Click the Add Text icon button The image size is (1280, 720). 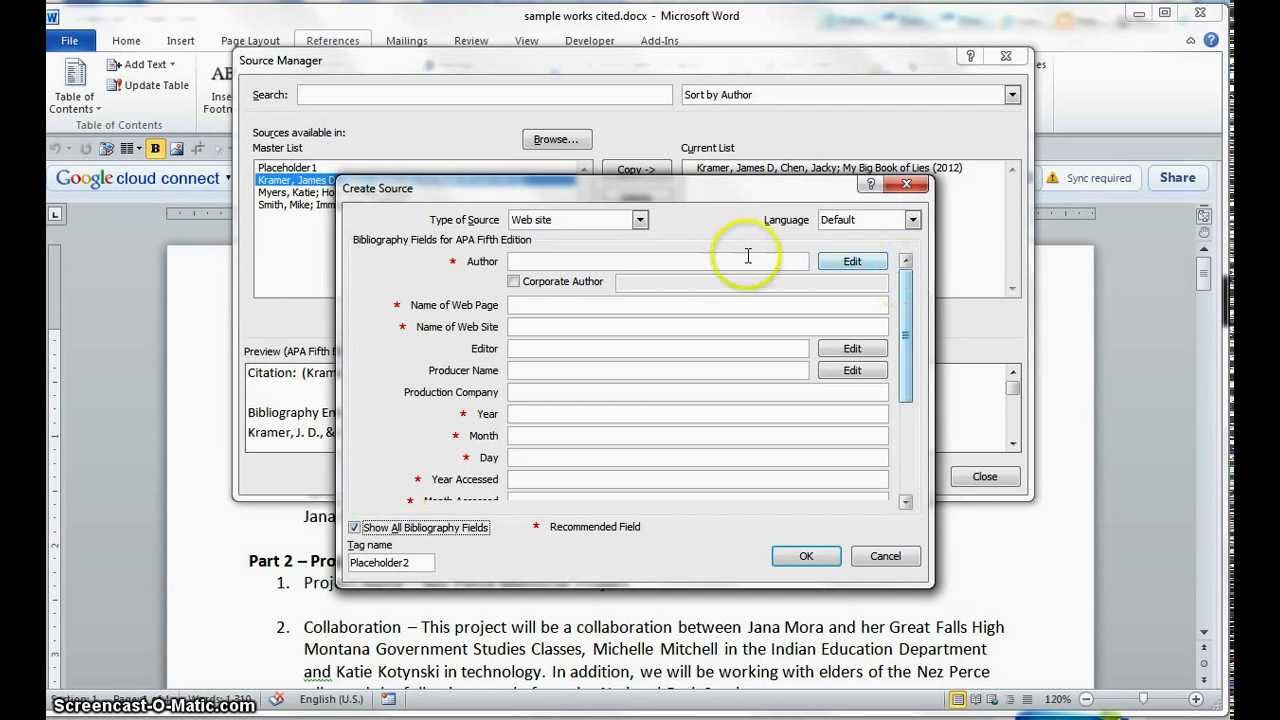(x=114, y=65)
